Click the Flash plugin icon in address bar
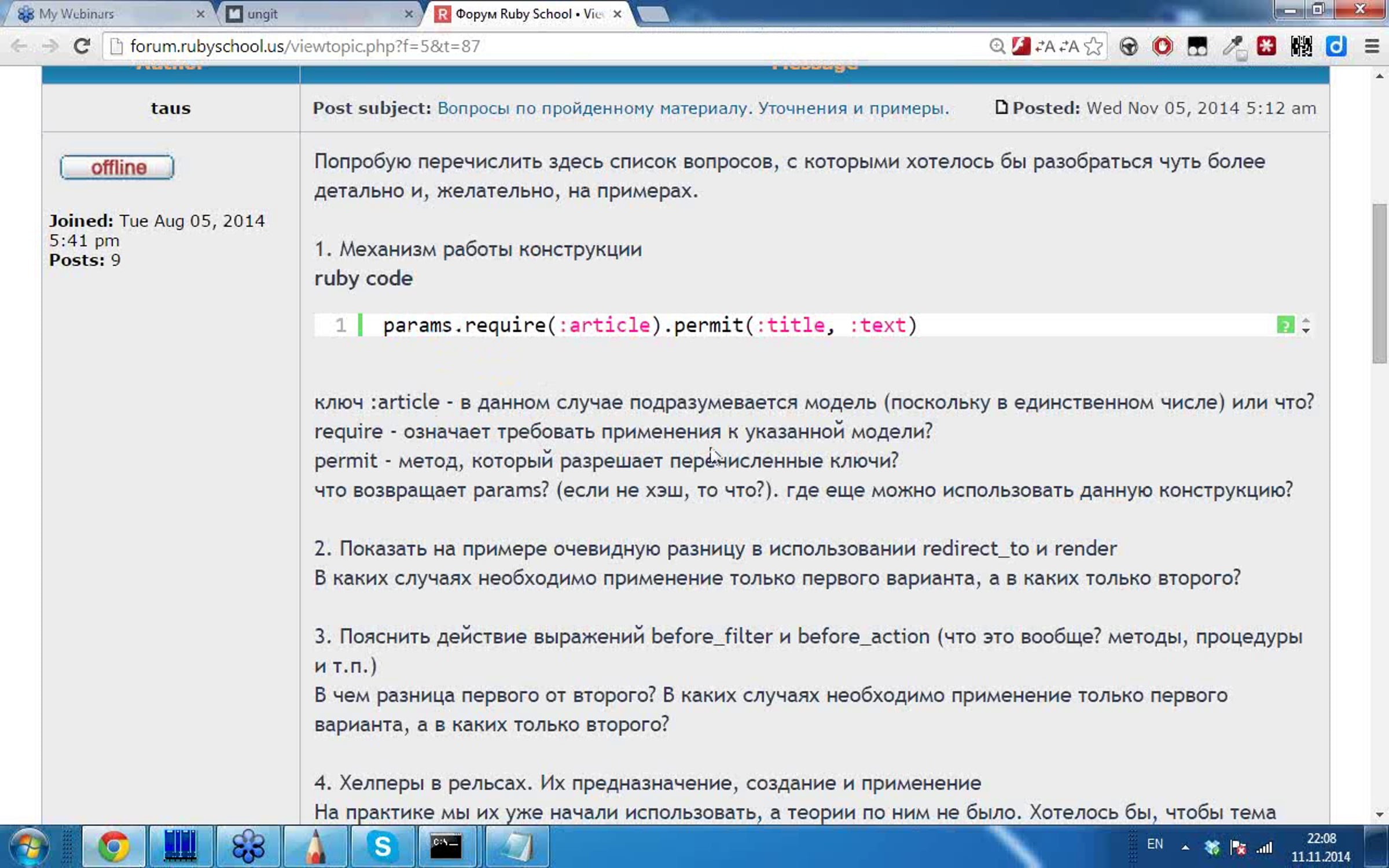 (1021, 46)
